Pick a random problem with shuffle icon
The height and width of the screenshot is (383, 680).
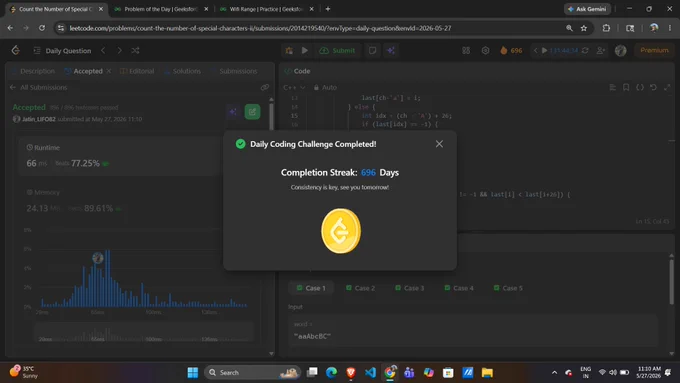[135, 51]
